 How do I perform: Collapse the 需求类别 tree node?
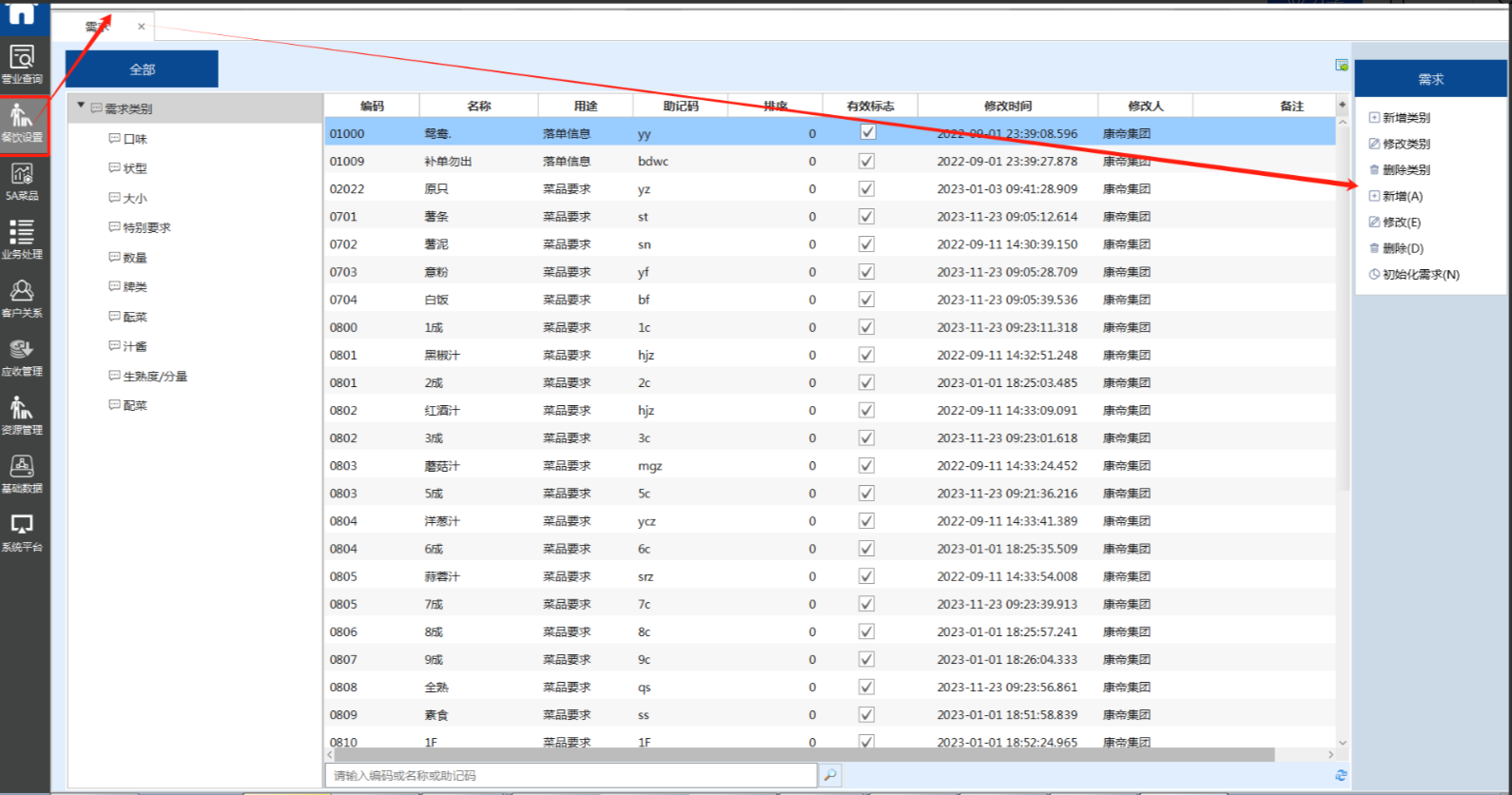(81, 107)
